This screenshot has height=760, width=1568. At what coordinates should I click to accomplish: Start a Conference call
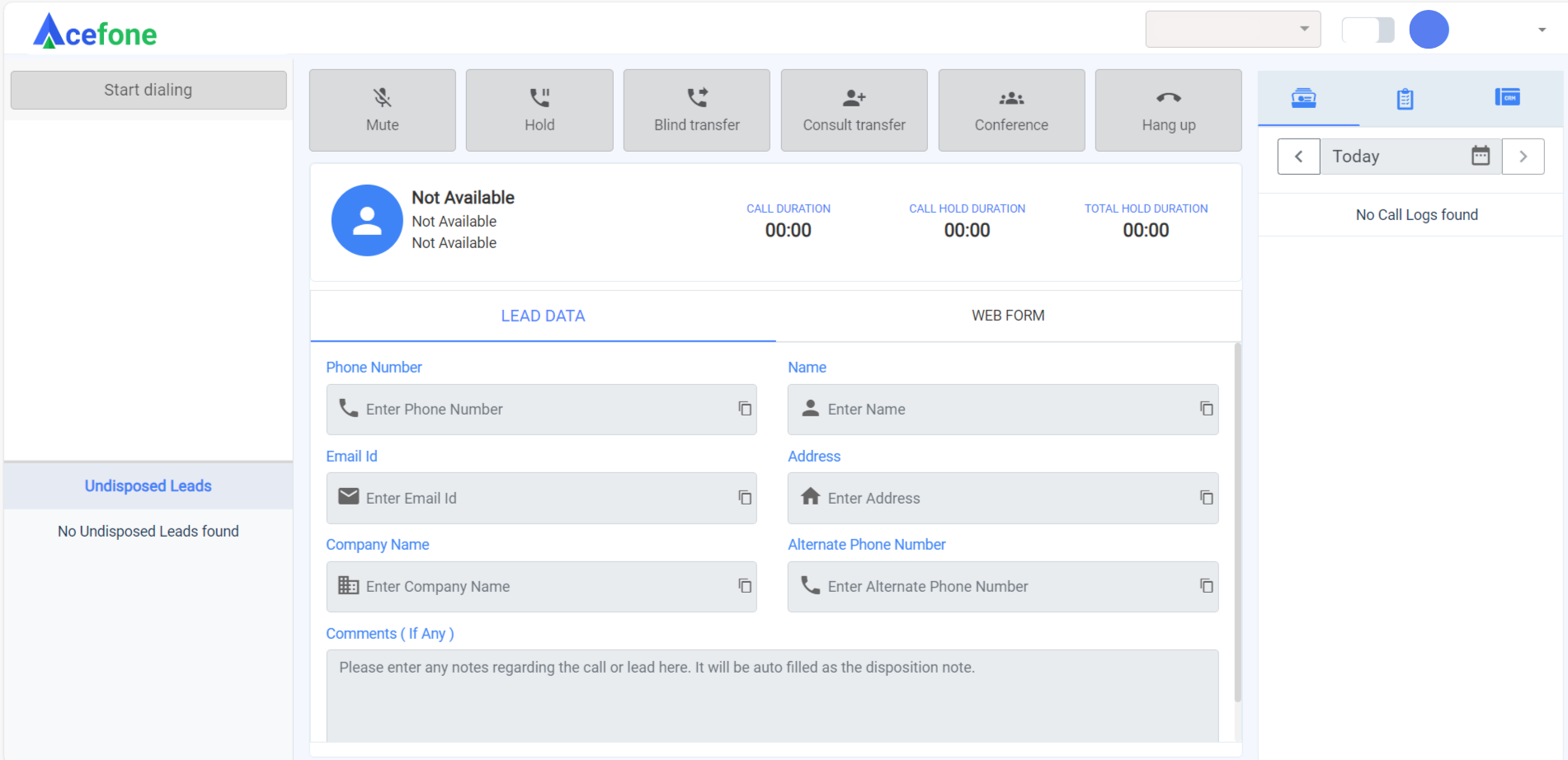[1011, 110]
